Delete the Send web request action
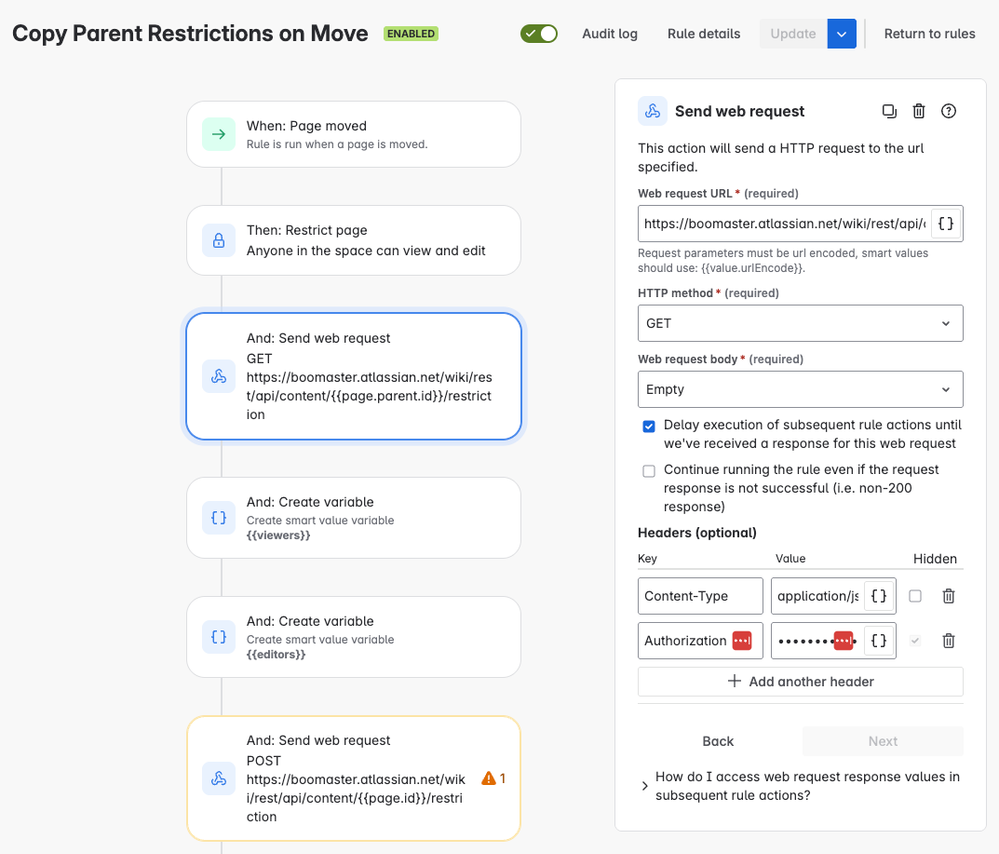Image resolution: width=999 pixels, height=854 pixels. coord(919,112)
